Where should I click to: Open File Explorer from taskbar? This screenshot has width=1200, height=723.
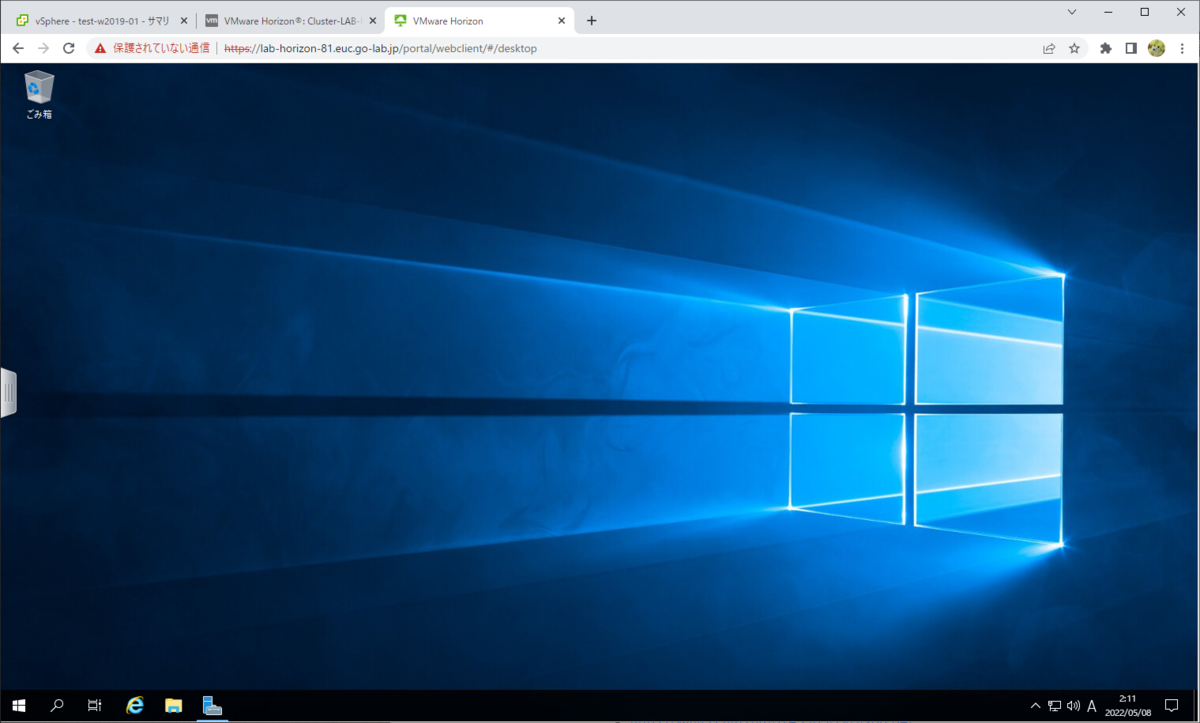[x=173, y=706]
